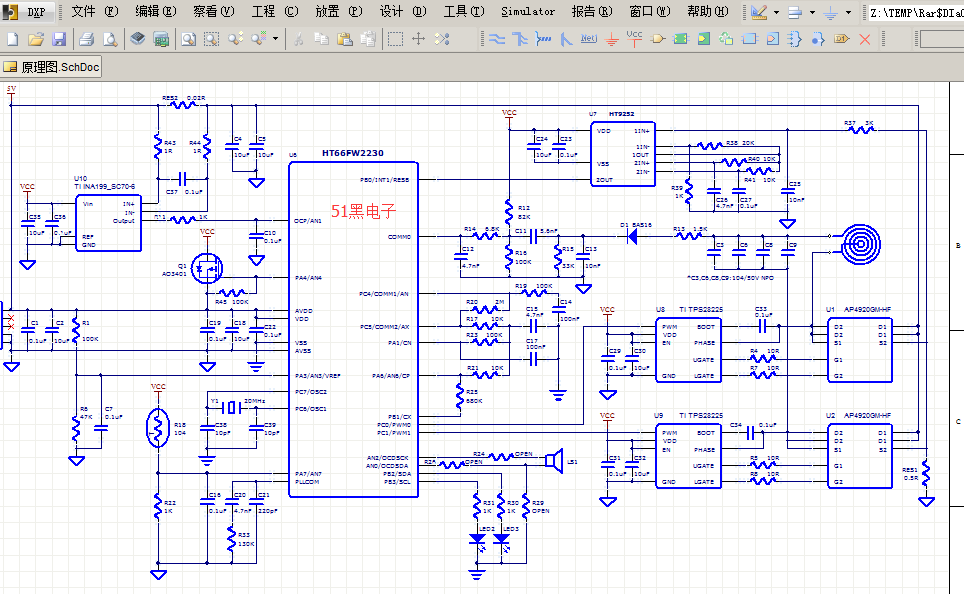Open the utility drawing tools icon
The height and width of the screenshot is (594, 964).
(759, 12)
